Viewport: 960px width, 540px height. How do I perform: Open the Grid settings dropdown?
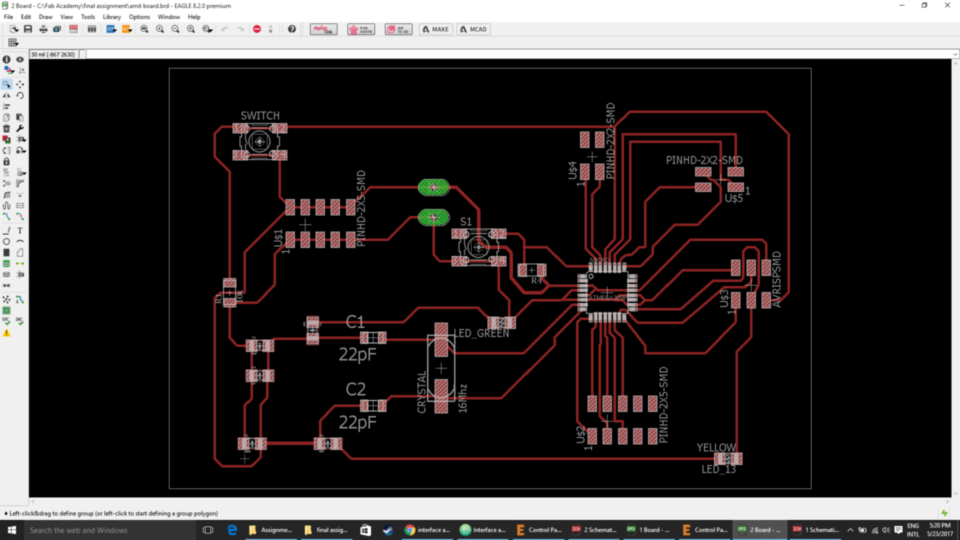pyautogui.click(x=13, y=43)
